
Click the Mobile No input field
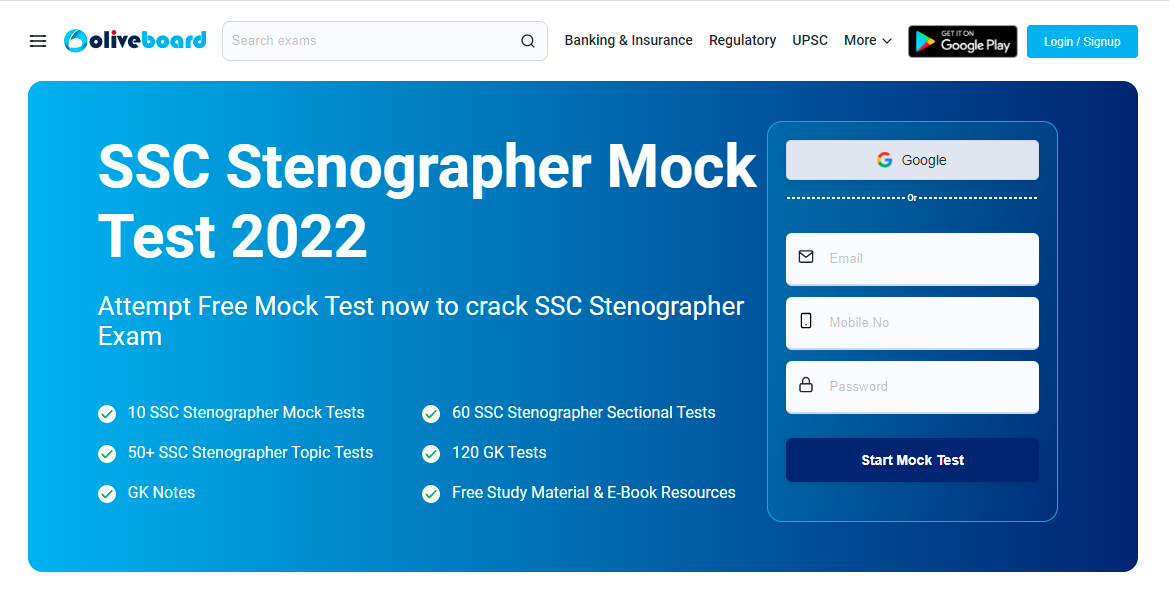click(x=912, y=323)
